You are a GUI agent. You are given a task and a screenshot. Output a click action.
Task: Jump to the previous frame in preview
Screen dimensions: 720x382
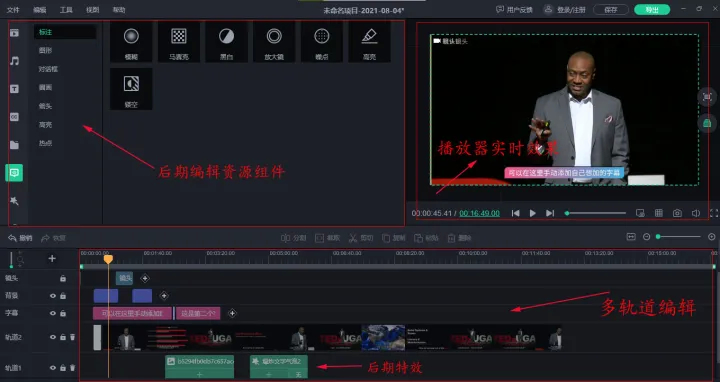[516, 213]
